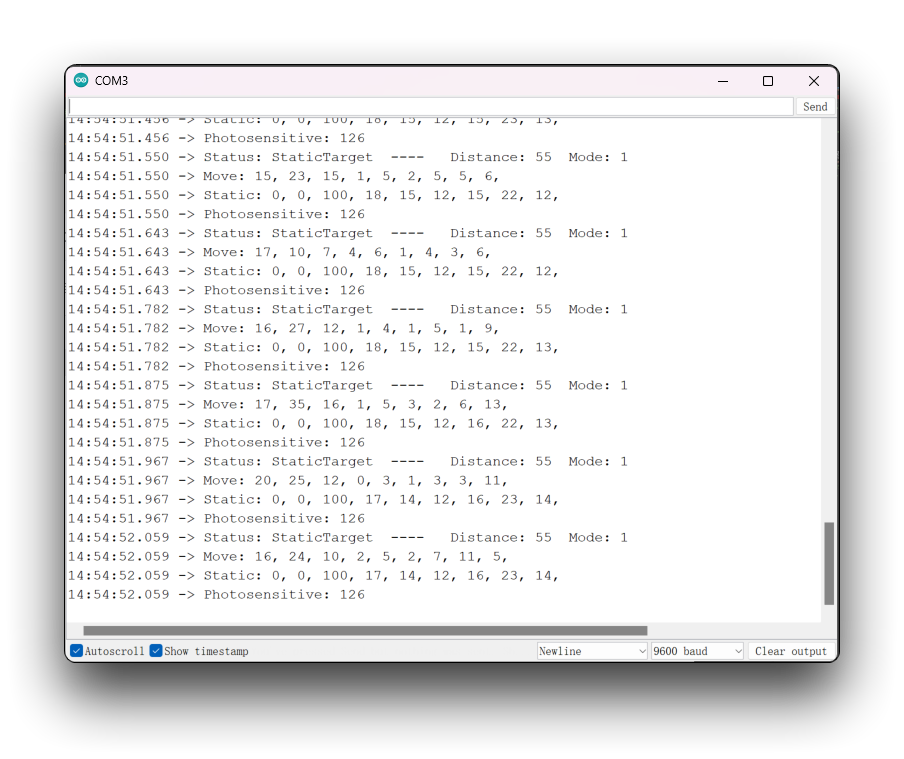The image size is (904, 759).
Task: Click the Static line at 14:54:51.643
Action: (313, 271)
